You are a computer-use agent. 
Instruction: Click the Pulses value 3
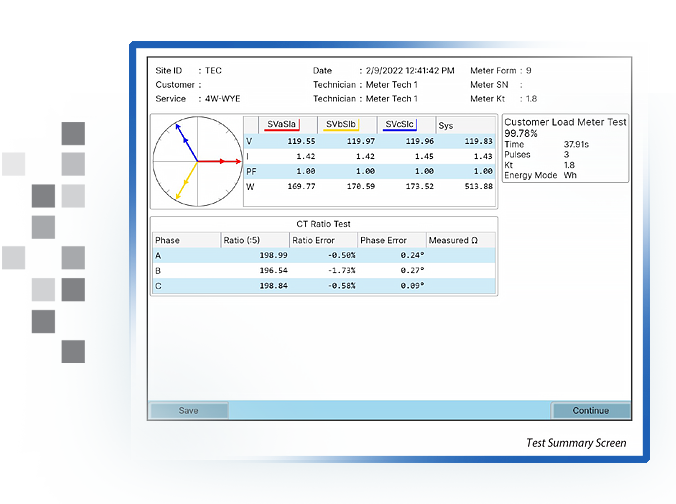pyautogui.click(x=566, y=154)
